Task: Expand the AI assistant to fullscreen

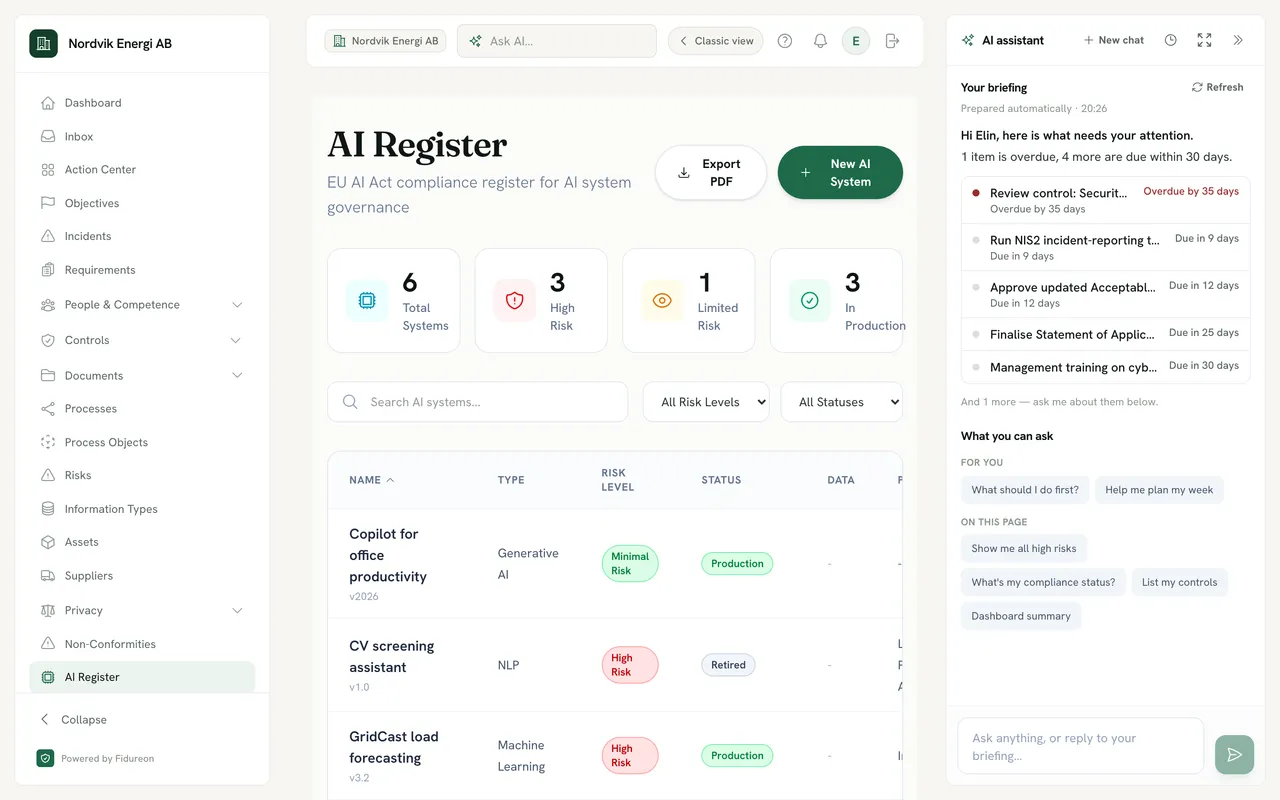Action: pyautogui.click(x=1204, y=40)
